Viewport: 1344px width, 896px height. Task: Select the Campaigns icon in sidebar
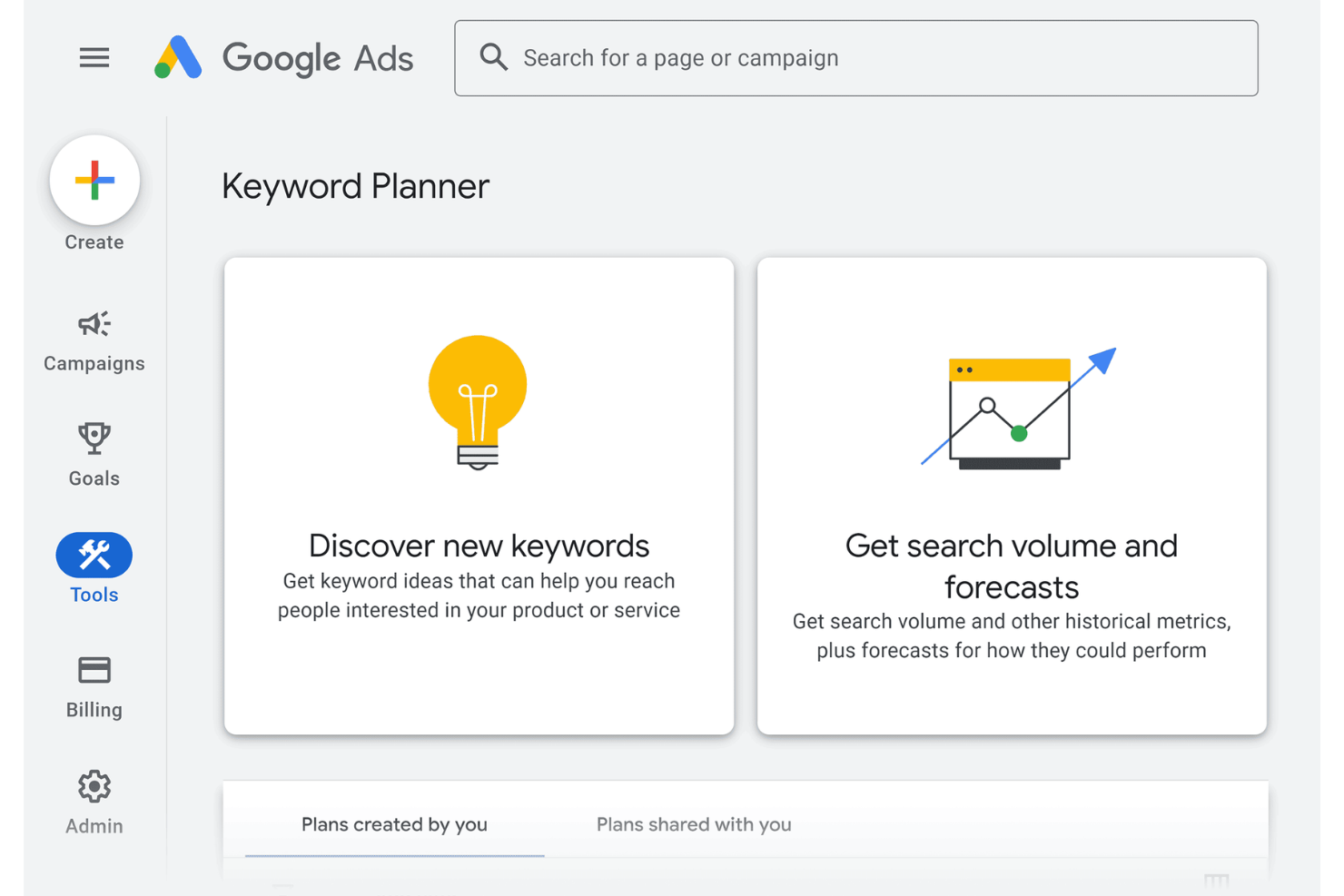point(94,323)
